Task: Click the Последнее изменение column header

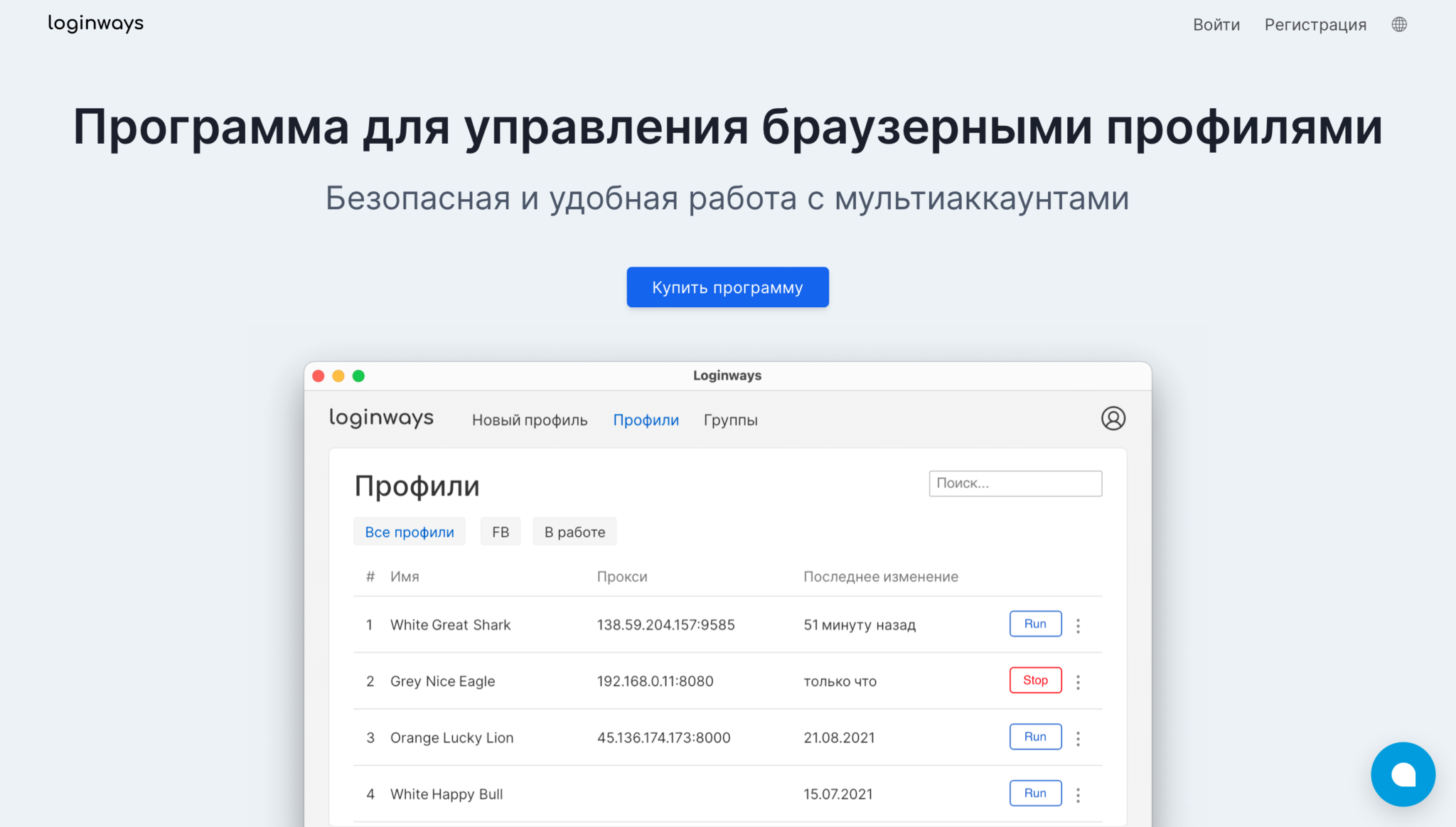Action: (x=881, y=577)
